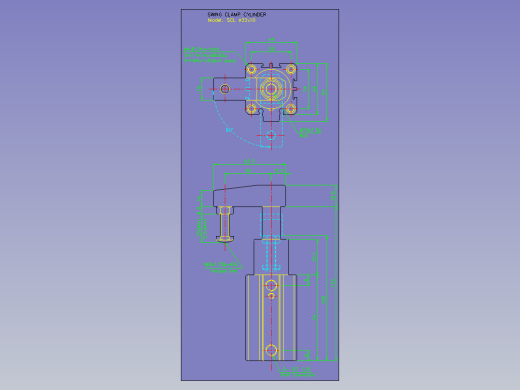Select the 12.5 dimension text
520x390 pixels.
(x=279, y=171)
